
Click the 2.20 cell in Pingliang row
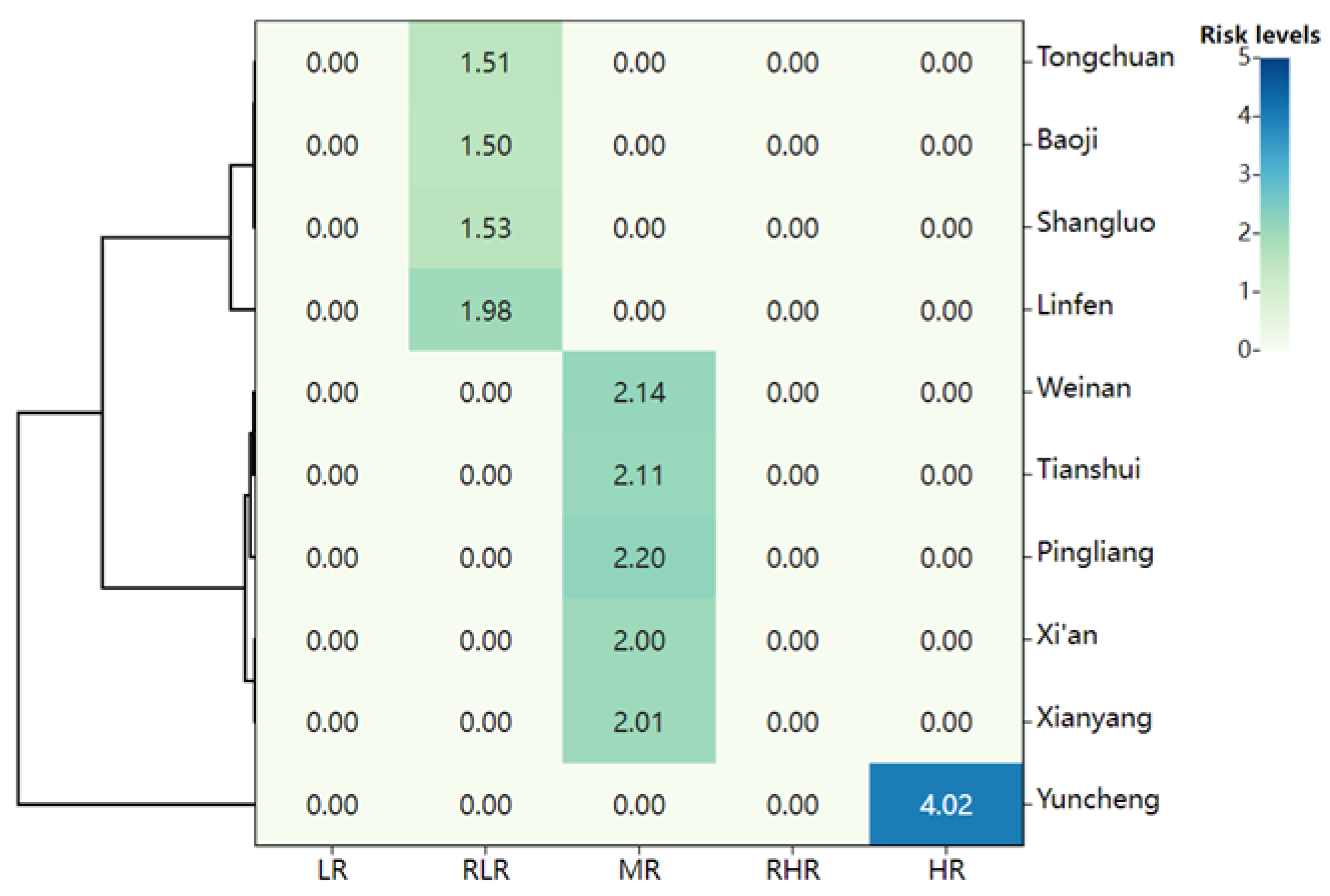[x=639, y=557]
